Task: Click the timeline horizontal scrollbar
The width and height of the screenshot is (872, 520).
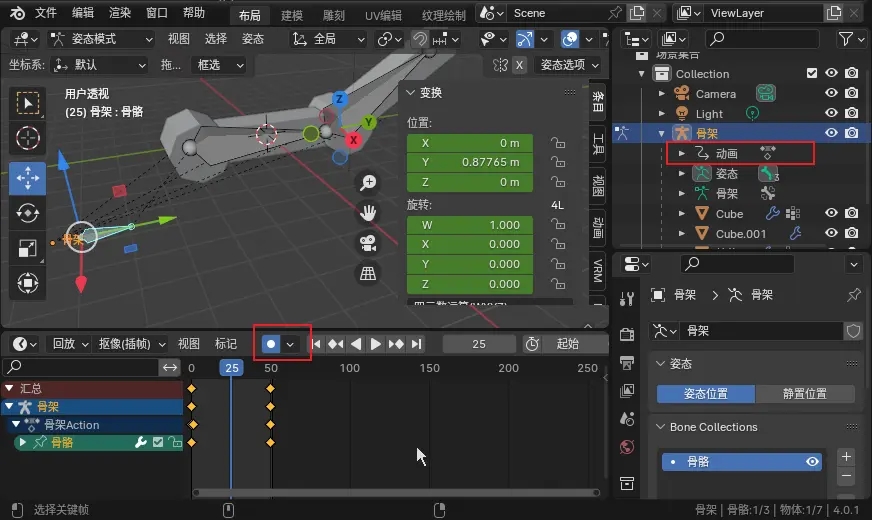Action: tap(395, 492)
